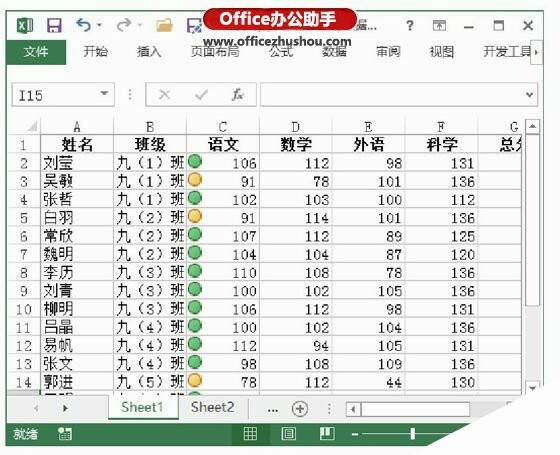Image resolution: width=560 pixels, height=455 pixels.
Task: Switch to Sheet1 tab
Action: 142,407
